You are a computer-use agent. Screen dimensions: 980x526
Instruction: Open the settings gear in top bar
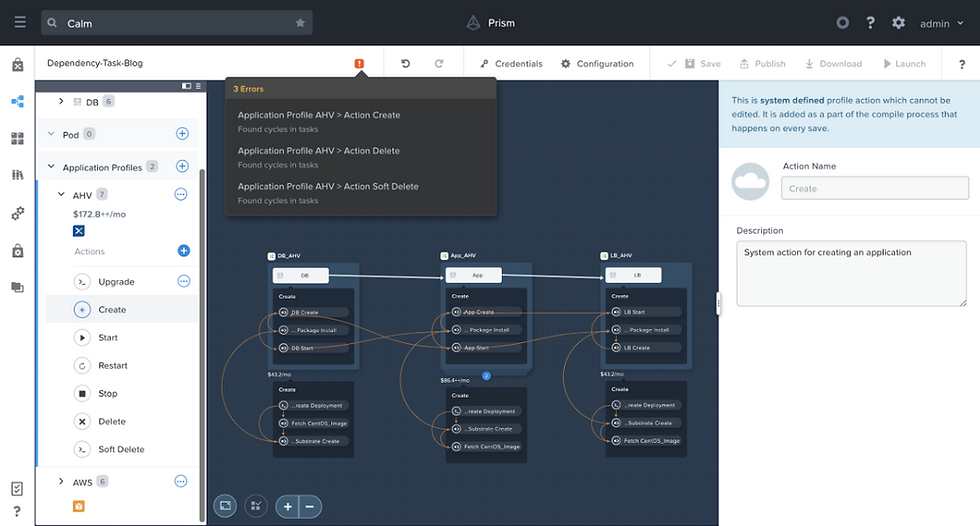click(x=898, y=23)
